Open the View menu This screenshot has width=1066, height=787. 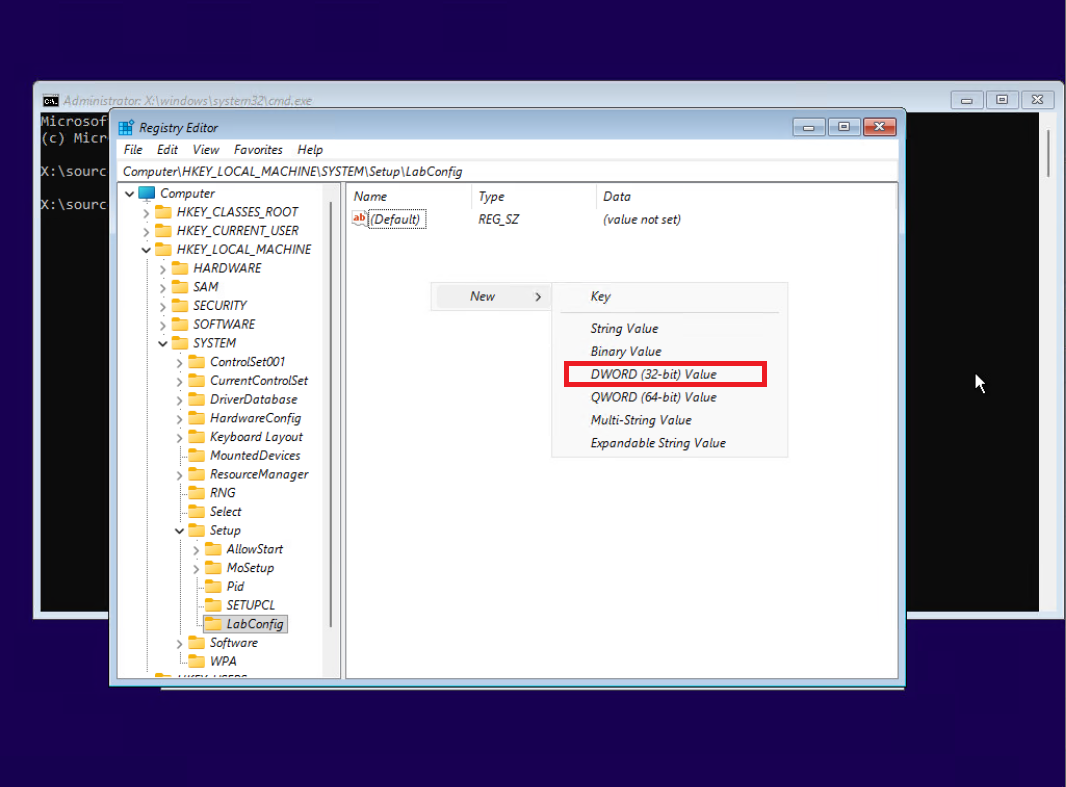[x=205, y=149]
